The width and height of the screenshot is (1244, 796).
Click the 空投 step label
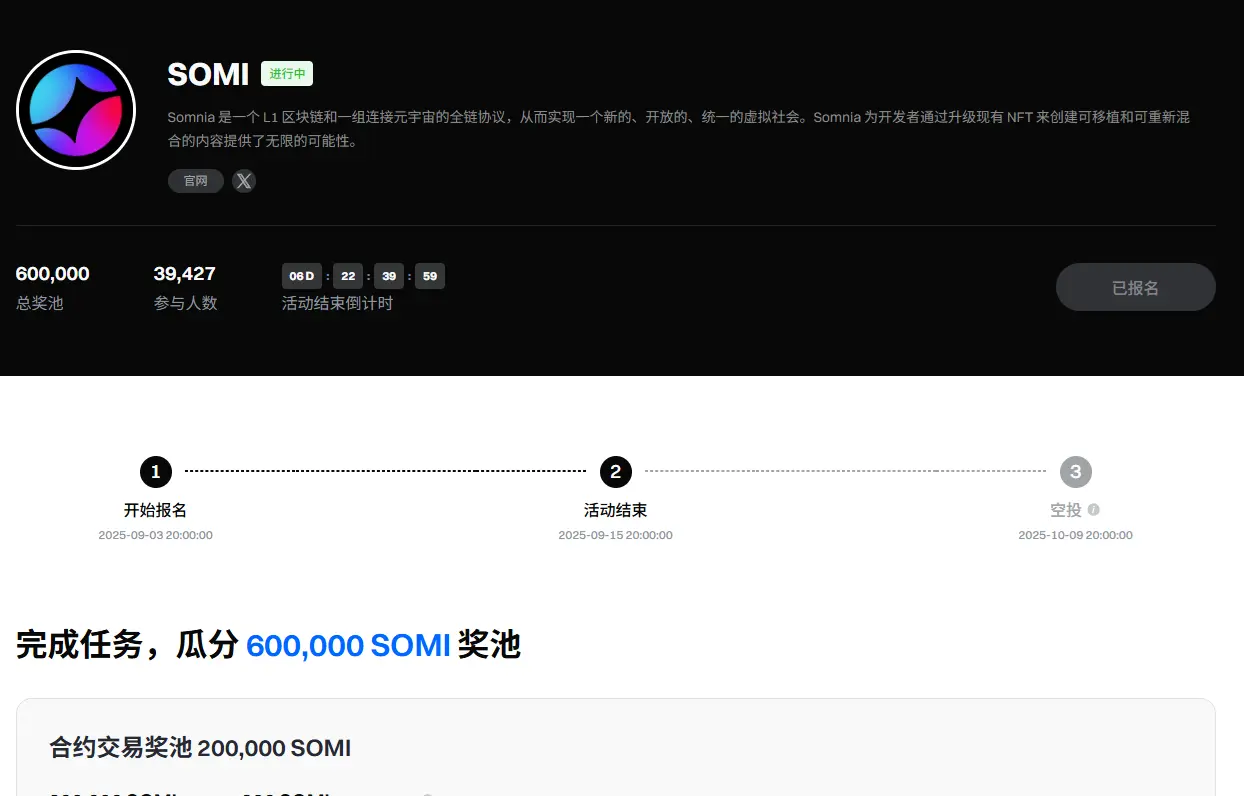point(1066,510)
